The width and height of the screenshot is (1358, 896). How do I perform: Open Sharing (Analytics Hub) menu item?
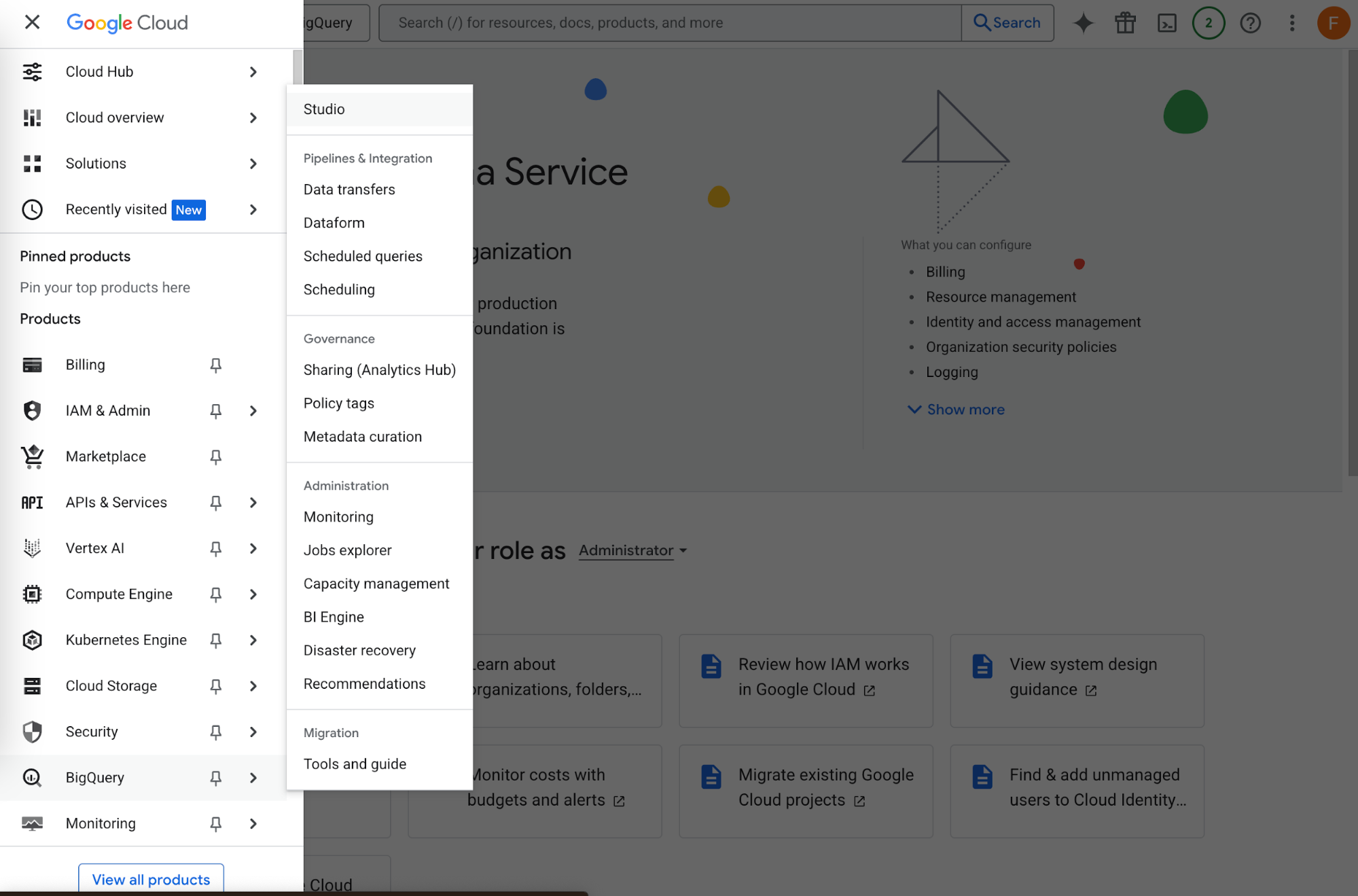pyautogui.click(x=379, y=370)
